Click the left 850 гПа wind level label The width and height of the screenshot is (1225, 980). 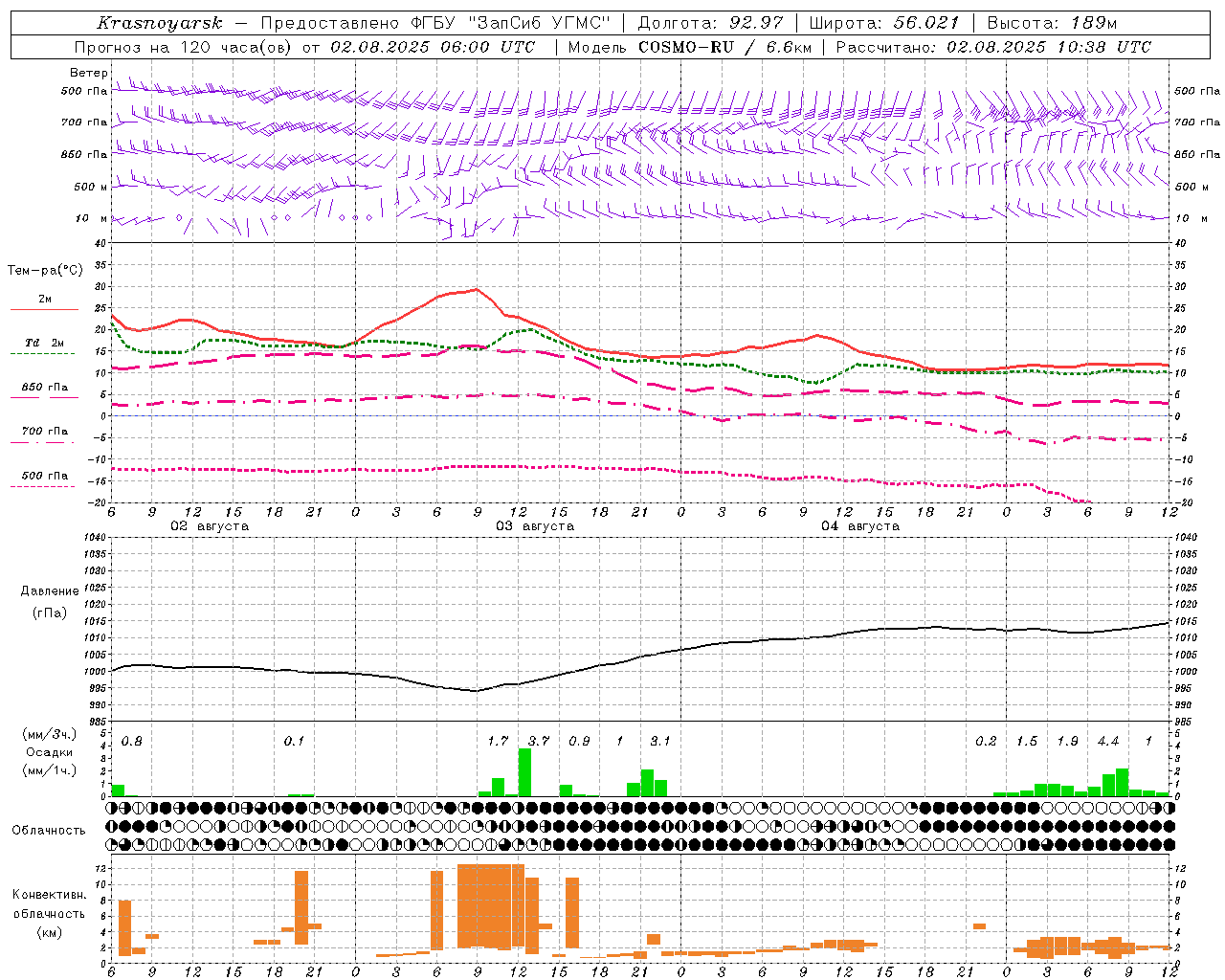click(x=84, y=154)
